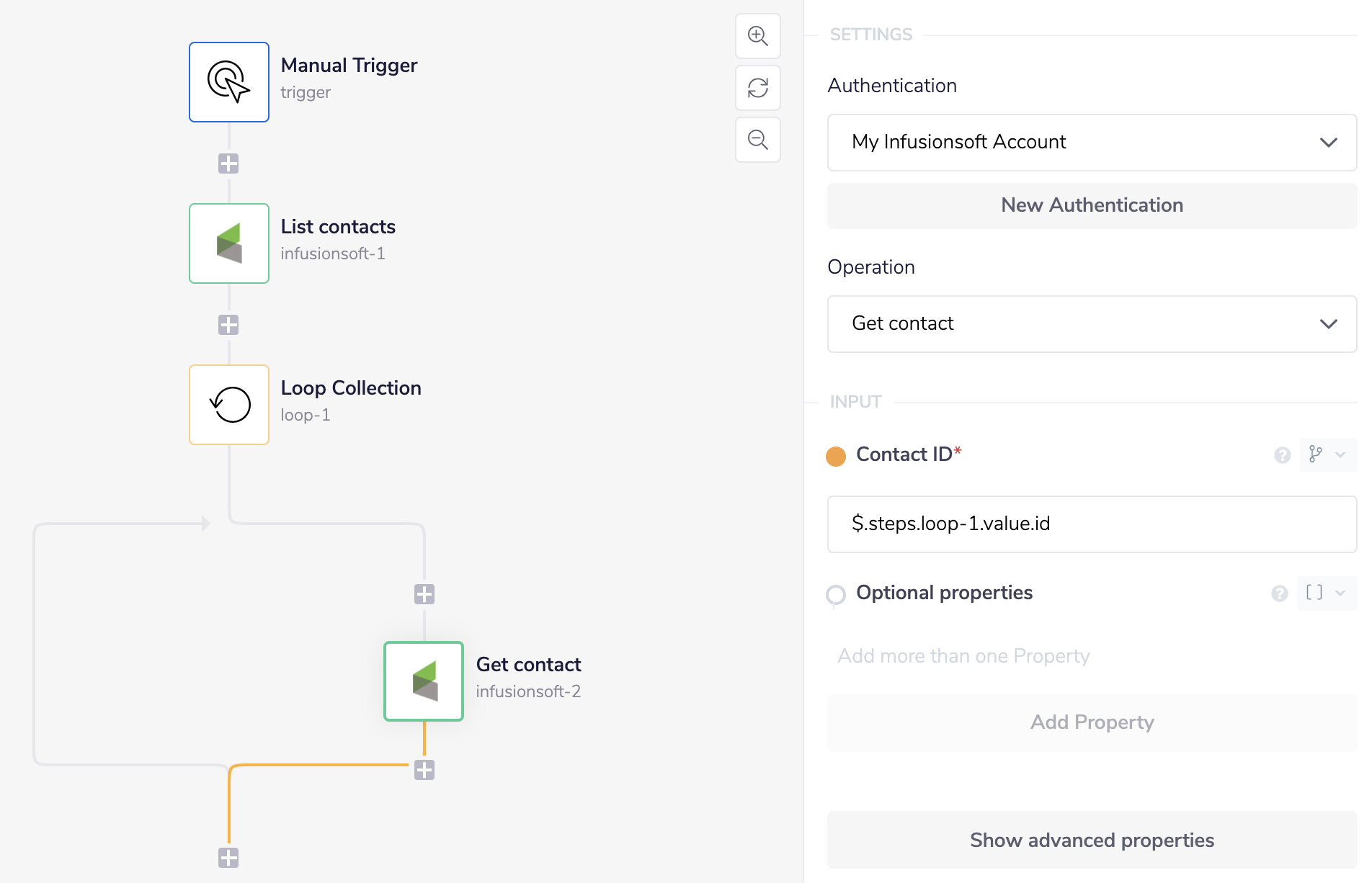Click the New Authentication button
The image size is (1372, 883).
coord(1091,206)
